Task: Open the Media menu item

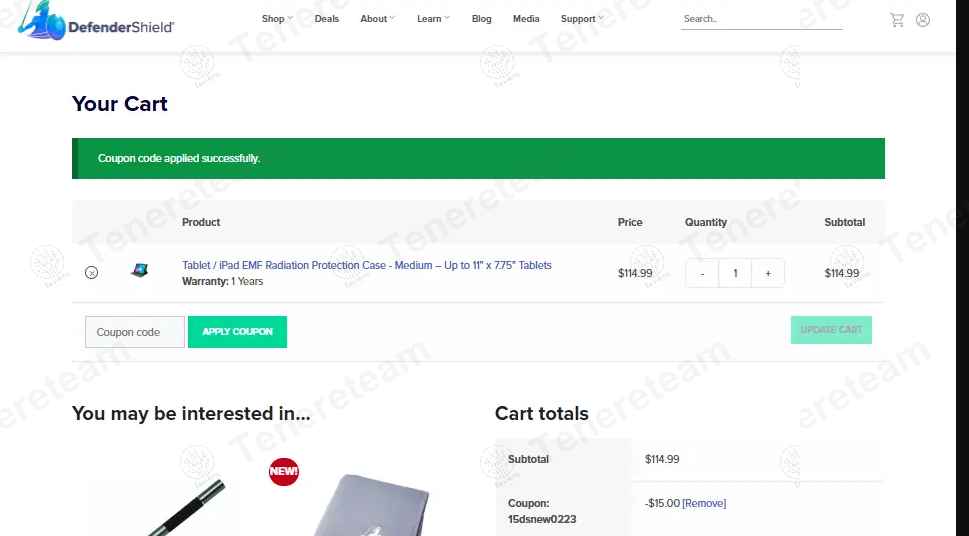Action: pos(526,19)
